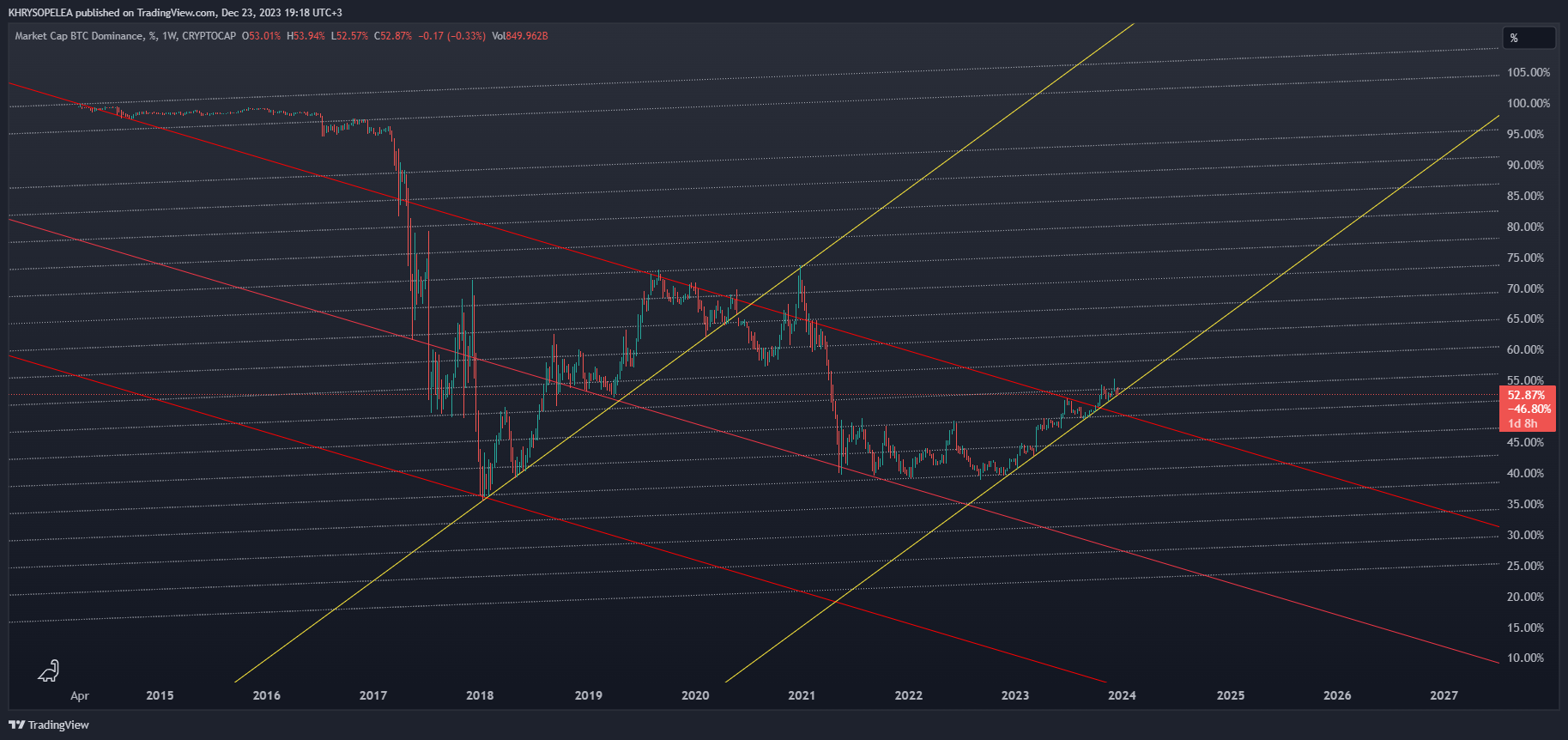Click the high value H53.94%
1568x740 pixels.
point(306,36)
